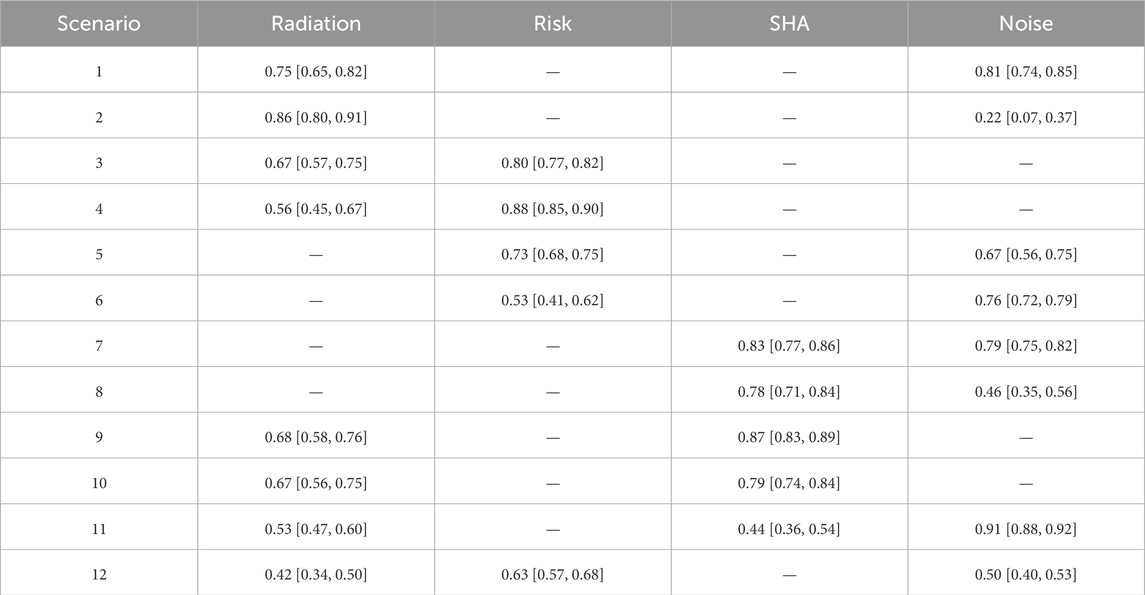The height and width of the screenshot is (595, 1145).
Task: Select the SHA column header
Action: 789,24
